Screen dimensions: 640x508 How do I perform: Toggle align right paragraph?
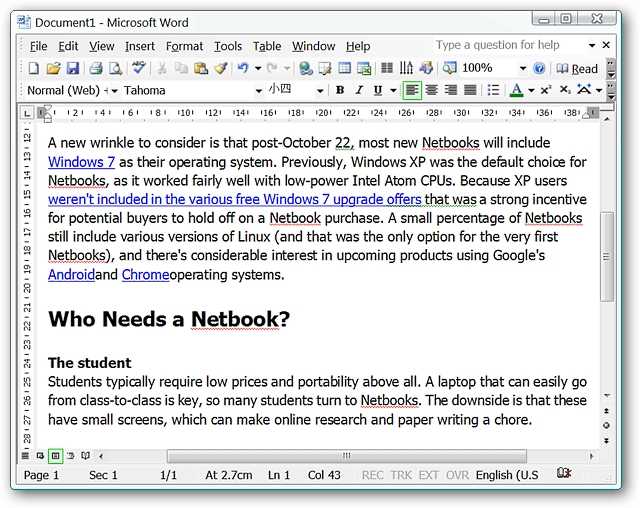[x=451, y=90]
